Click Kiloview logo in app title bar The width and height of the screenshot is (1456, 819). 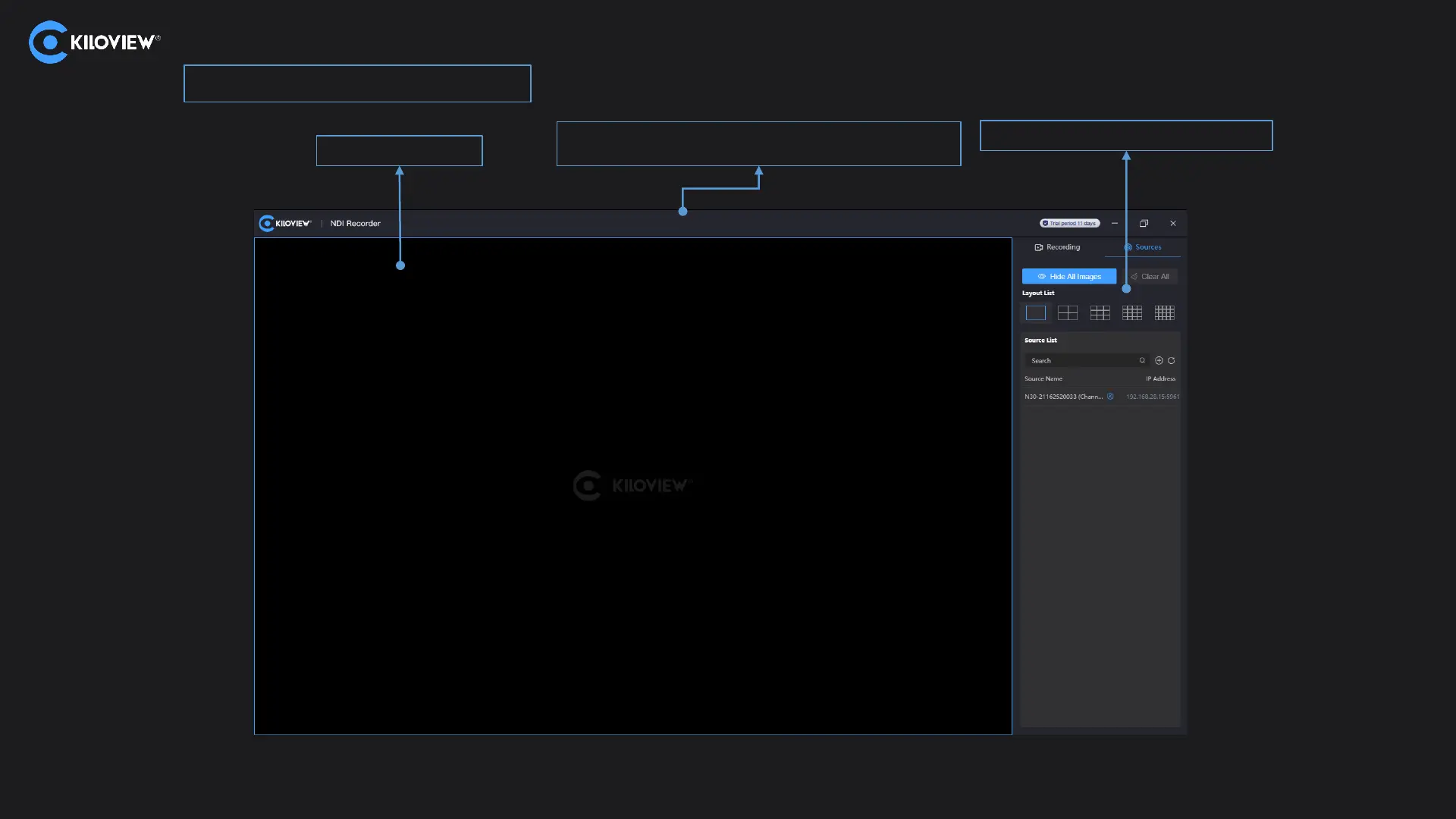click(285, 224)
